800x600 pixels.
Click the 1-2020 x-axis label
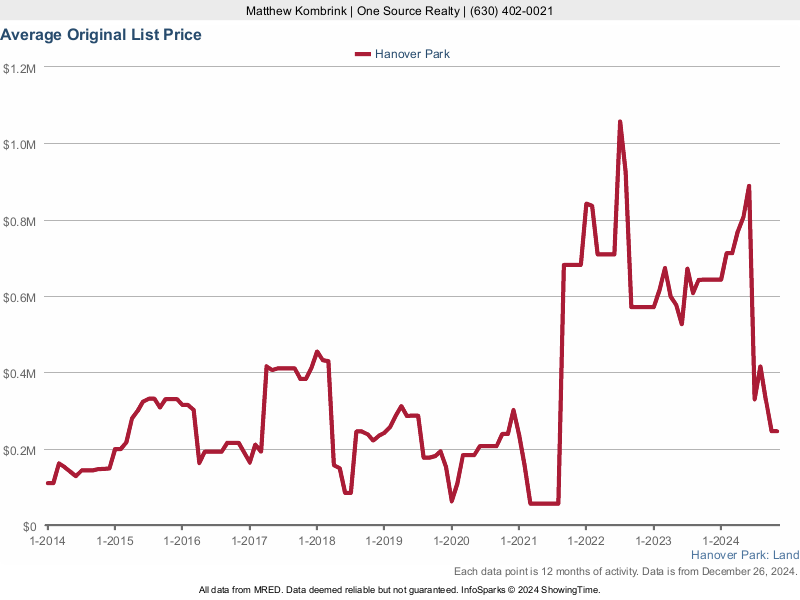(x=451, y=540)
